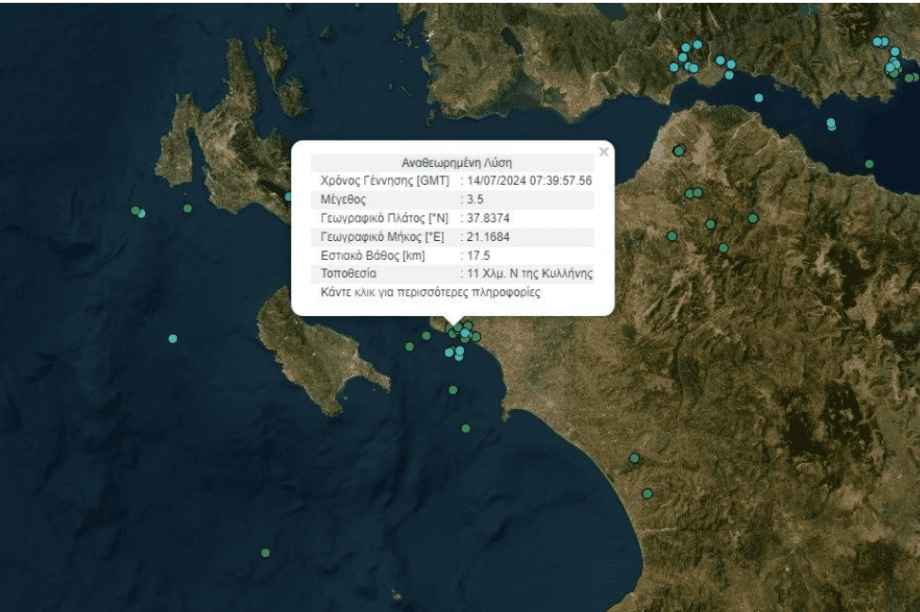Select green marker in gulf near right map edge
Screen dimensions: 920x612
(869, 164)
